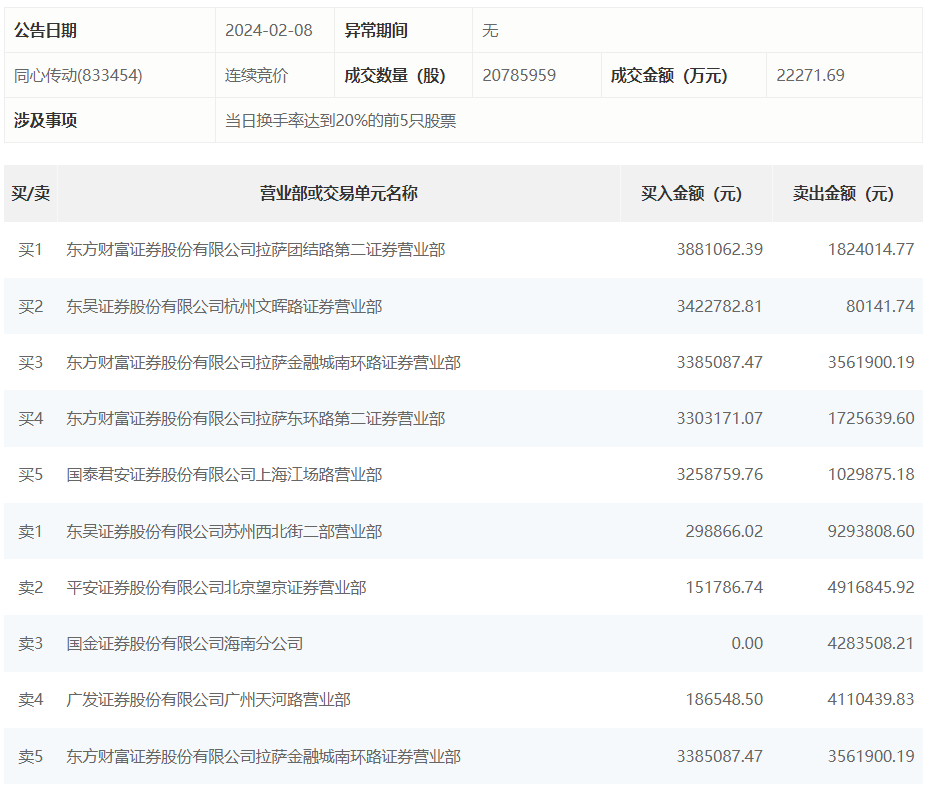Click the 买/卖 column header
This screenshot has height=800, width=934.
[x=30, y=194]
